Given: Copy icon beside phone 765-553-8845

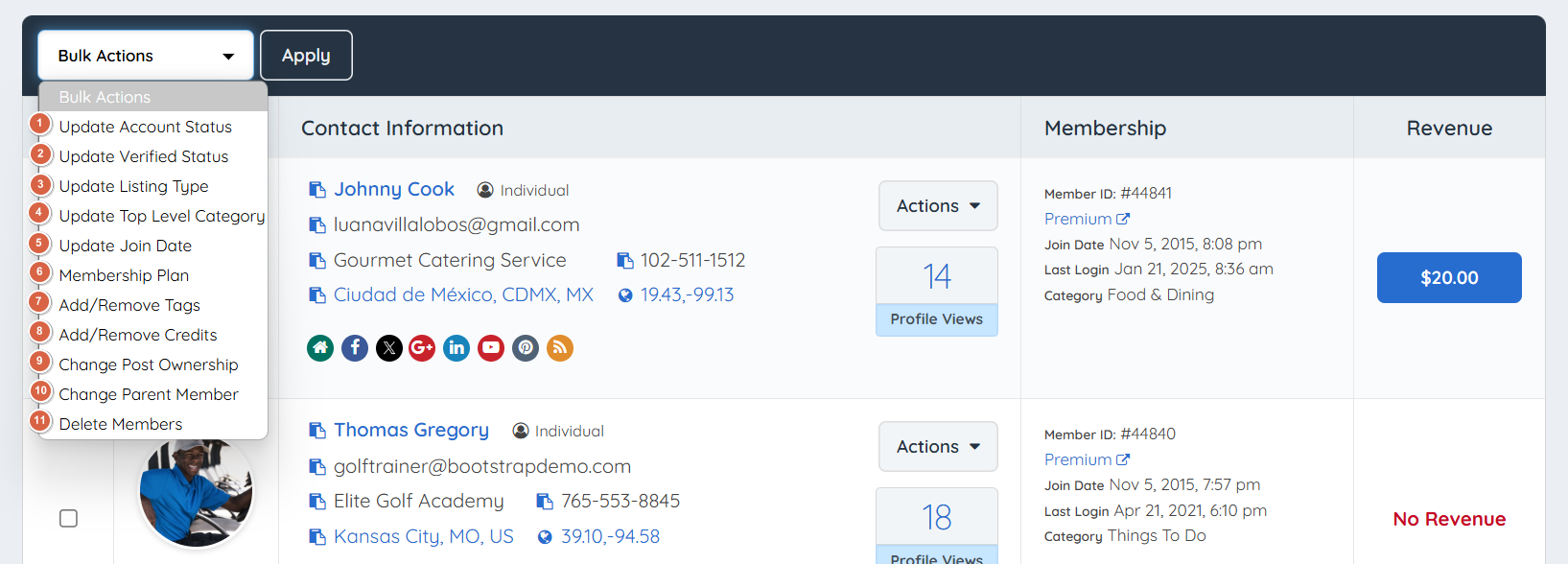Looking at the screenshot, I should tap(545, 502).
